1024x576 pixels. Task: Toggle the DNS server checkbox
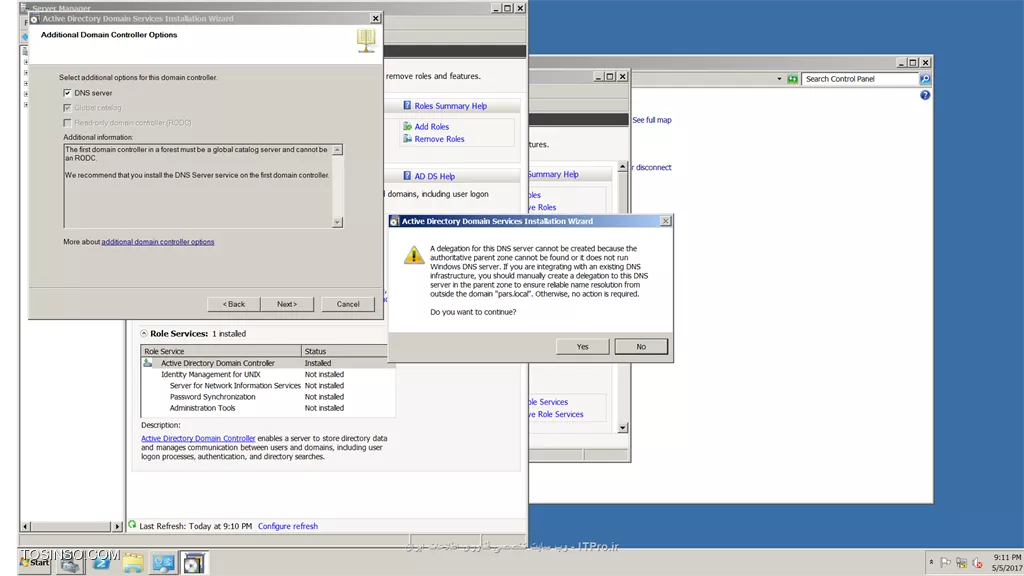[67, 93]
